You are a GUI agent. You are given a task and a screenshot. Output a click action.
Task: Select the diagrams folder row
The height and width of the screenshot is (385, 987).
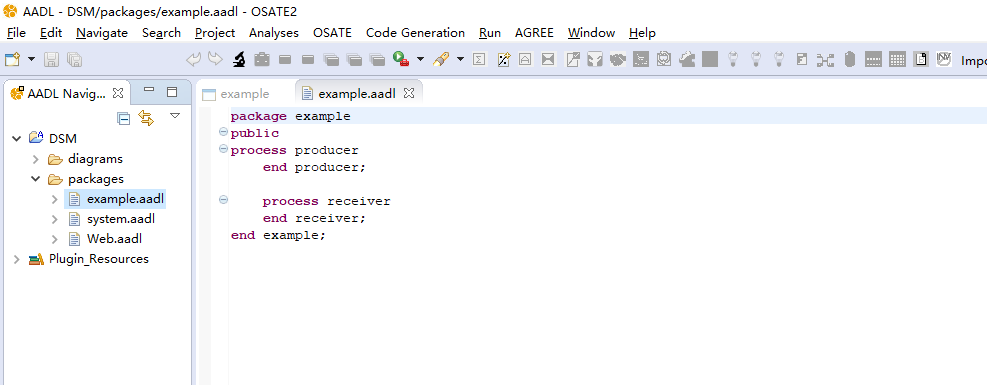pyautogui.click(x=95, y=159)
